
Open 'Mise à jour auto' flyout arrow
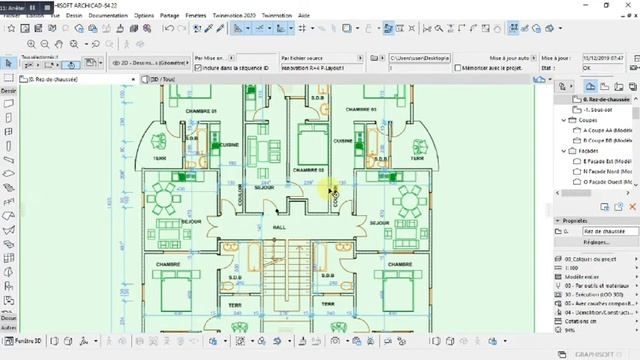pyautogui.click(x=533, y=58)
